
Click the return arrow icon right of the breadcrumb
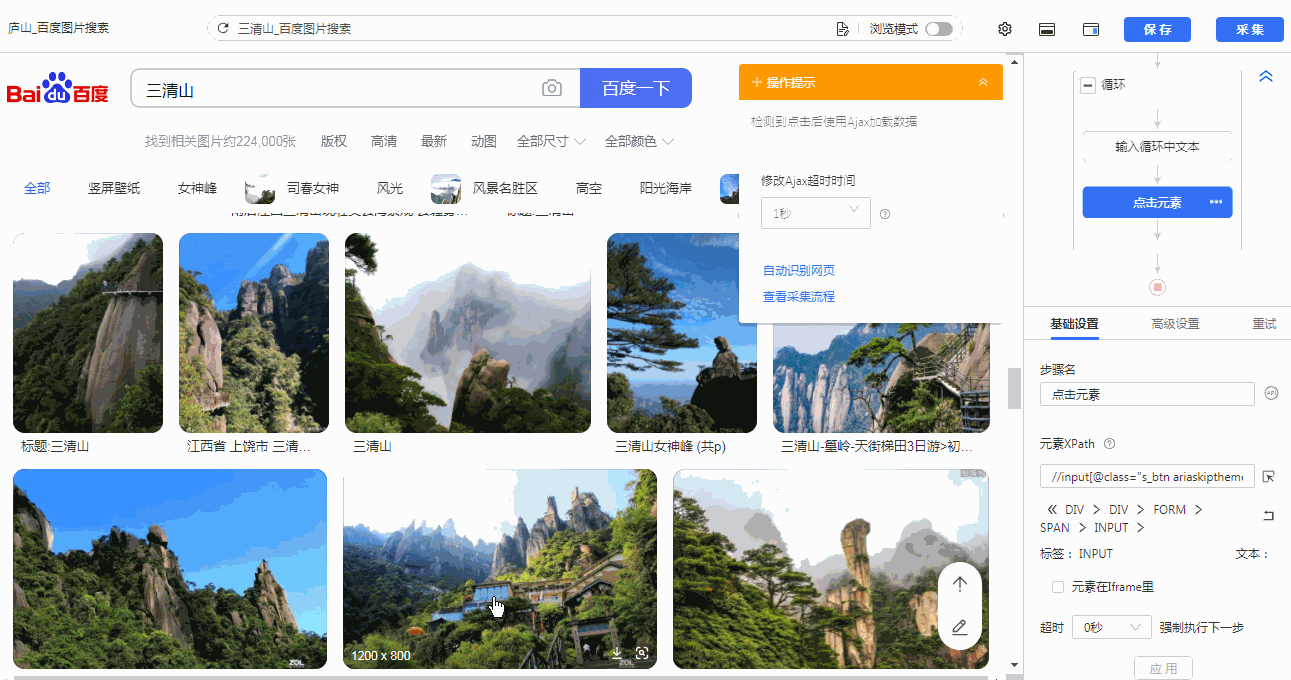pyautogui.click(x=1269, y=515)
